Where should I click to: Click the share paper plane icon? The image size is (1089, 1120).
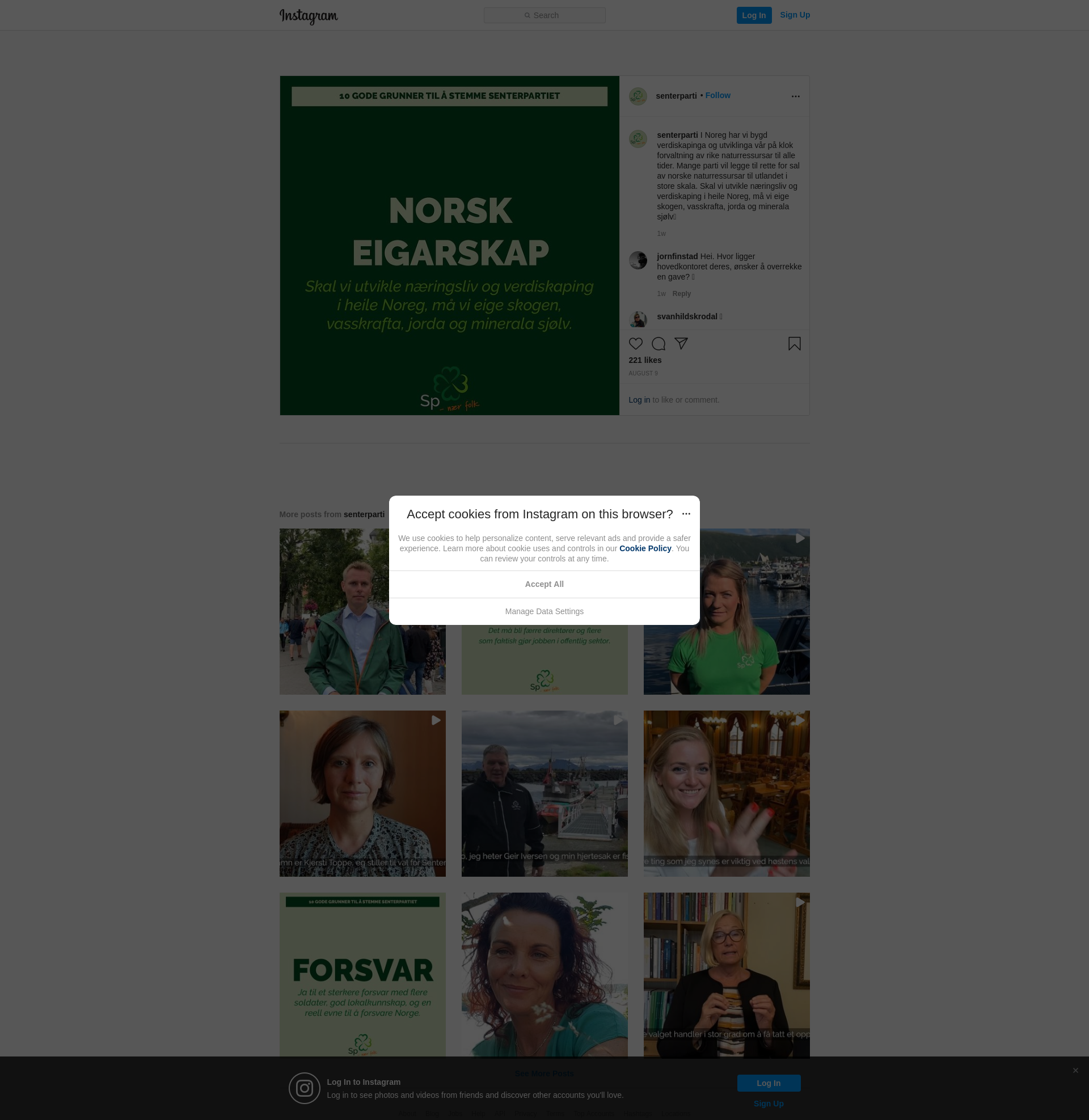click(x=681, y=344)
